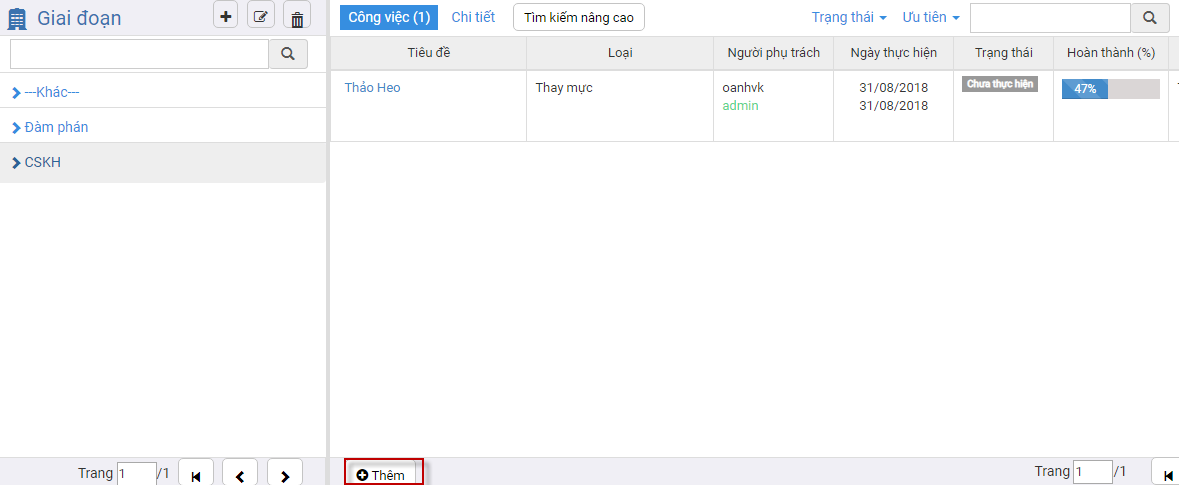Go to the next page of stage list
The width and height of the screenshot is (1179, 485).
coord(285,475)
